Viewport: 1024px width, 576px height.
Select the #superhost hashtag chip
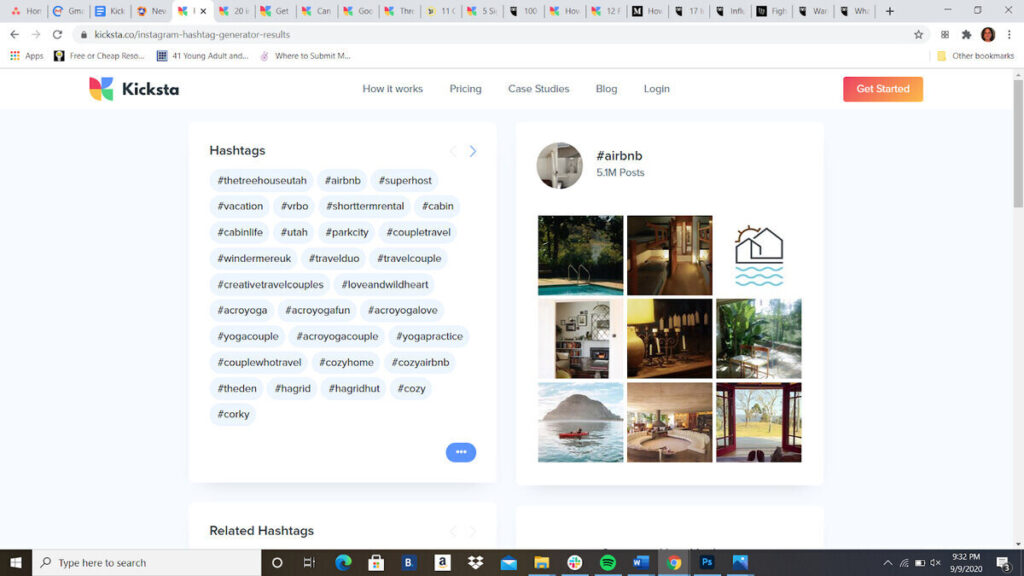tap(405, 180)
